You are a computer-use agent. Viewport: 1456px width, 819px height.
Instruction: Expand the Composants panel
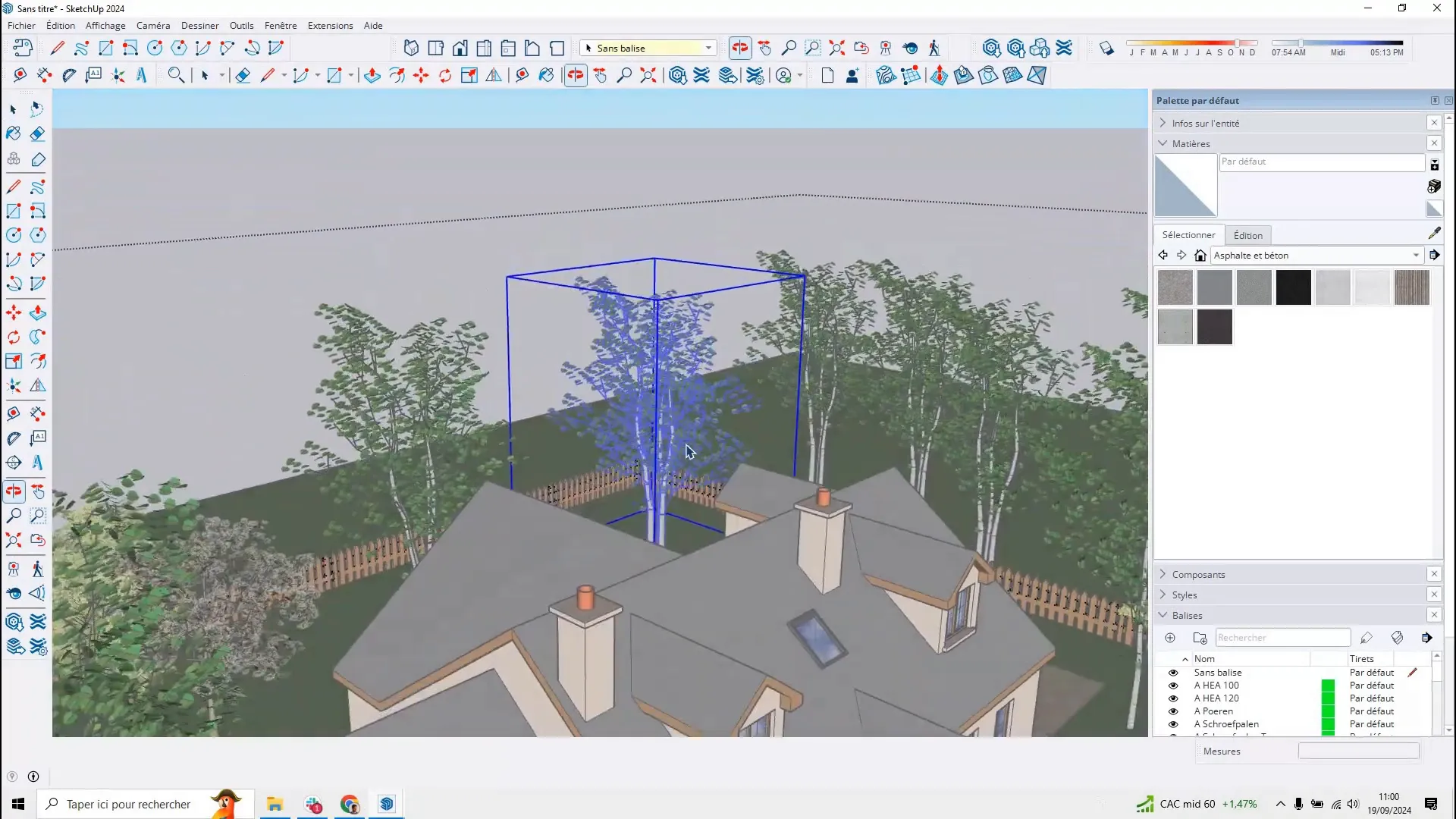coord(1163,574)
